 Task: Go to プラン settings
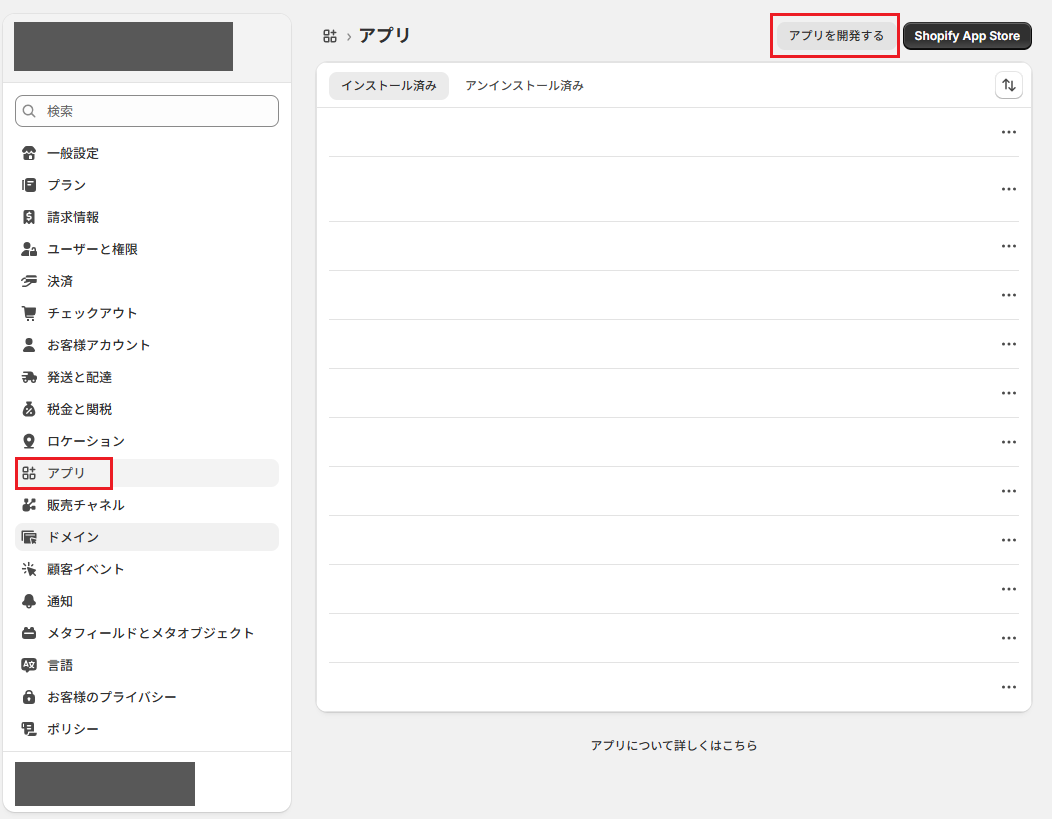pos(146,185)
